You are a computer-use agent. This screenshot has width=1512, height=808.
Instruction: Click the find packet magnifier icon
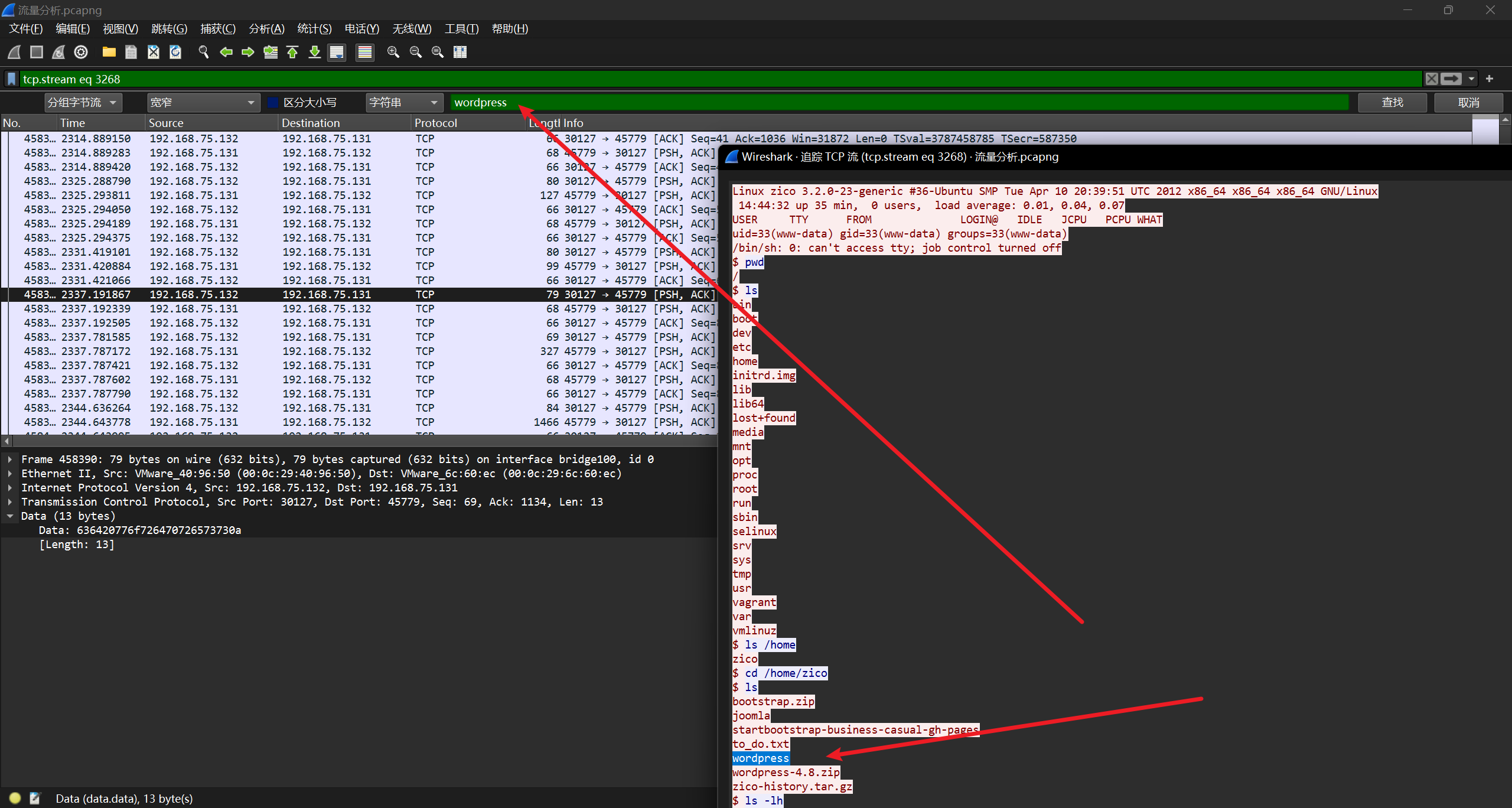(x=204, y=52)
